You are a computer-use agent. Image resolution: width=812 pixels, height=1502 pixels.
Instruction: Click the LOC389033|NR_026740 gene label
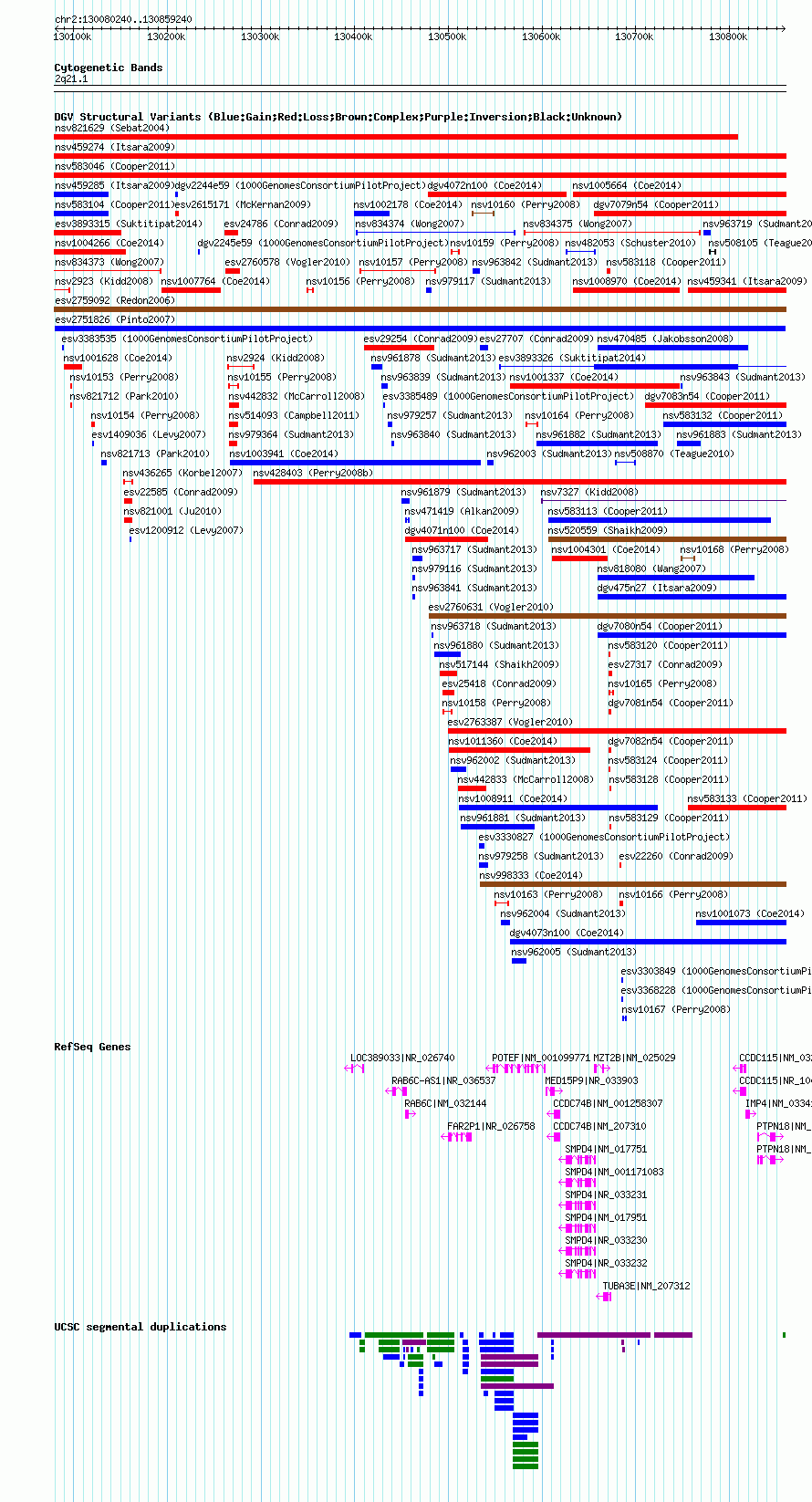coord(402,1058)
